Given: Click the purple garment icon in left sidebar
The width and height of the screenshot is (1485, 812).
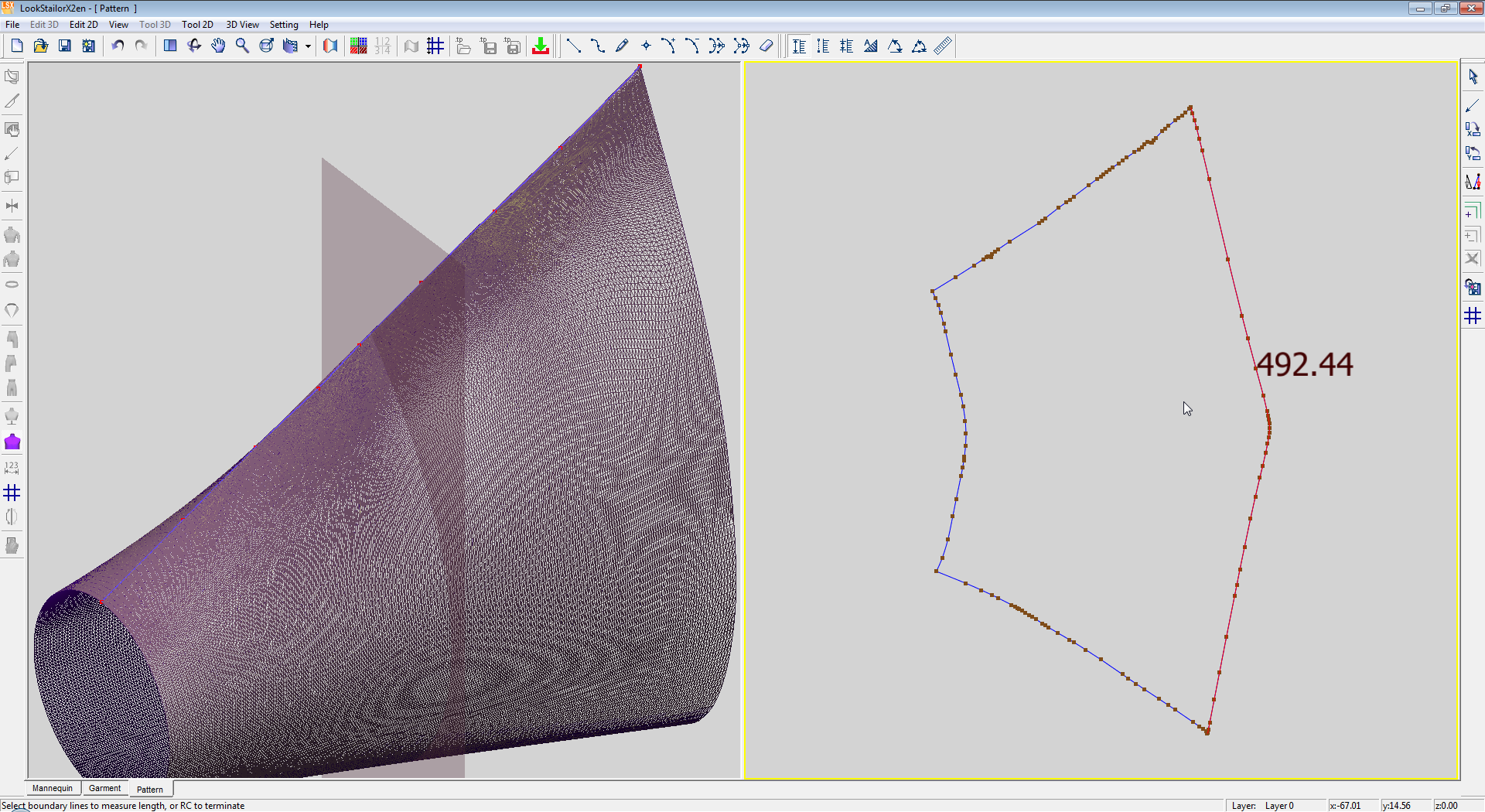Looking at the screenshot, I should coord(12,442).
